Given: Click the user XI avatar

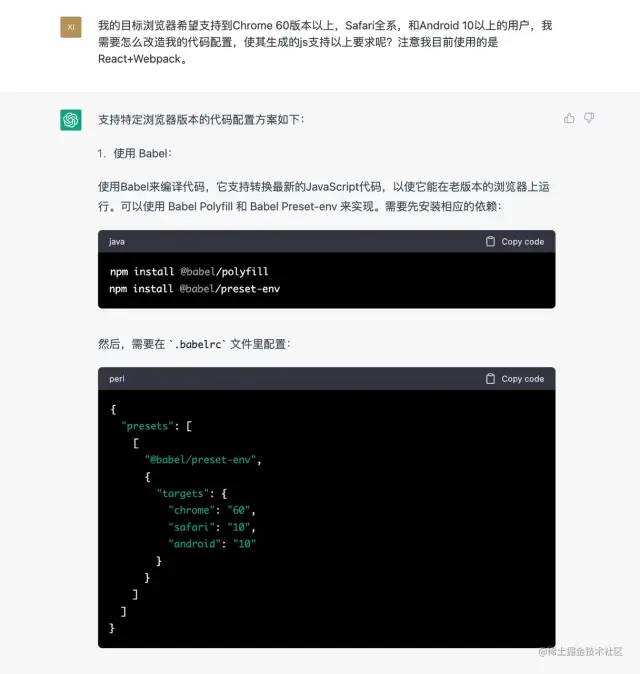Looking at the screenshot, I should [71, 27].
